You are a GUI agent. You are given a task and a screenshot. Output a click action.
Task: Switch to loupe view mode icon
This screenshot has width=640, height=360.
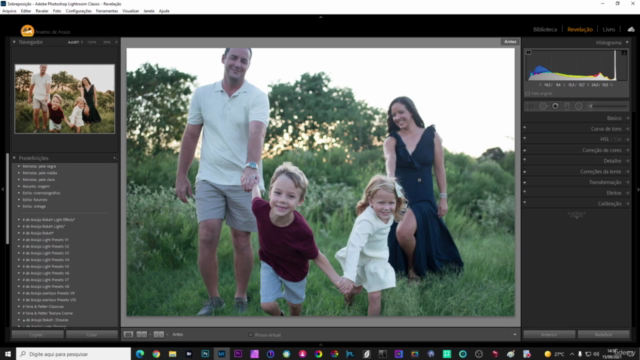click(x=128, y=334)
